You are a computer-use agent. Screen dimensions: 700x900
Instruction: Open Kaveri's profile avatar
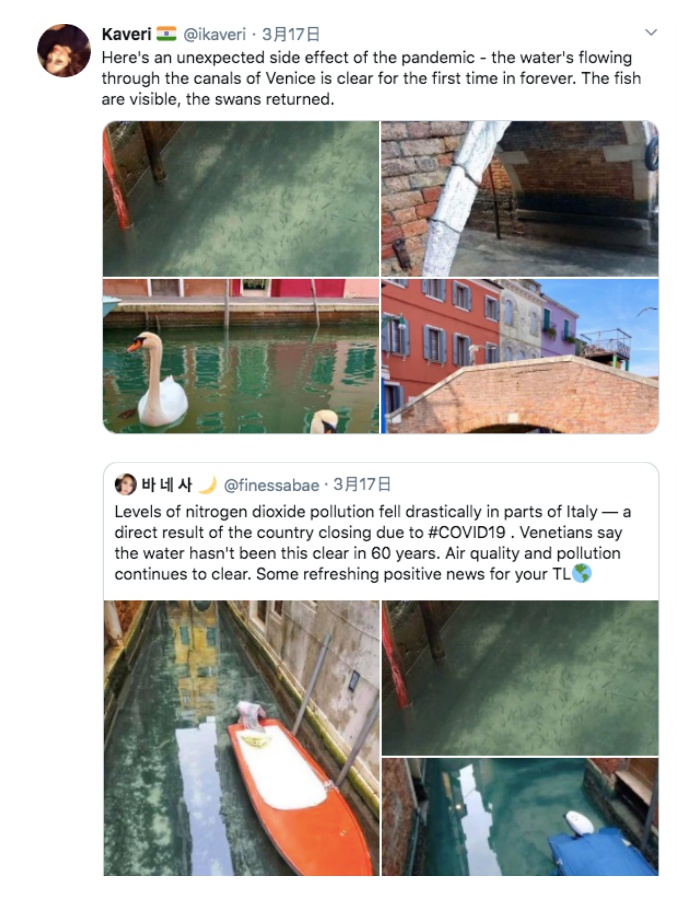coord(64,51)
